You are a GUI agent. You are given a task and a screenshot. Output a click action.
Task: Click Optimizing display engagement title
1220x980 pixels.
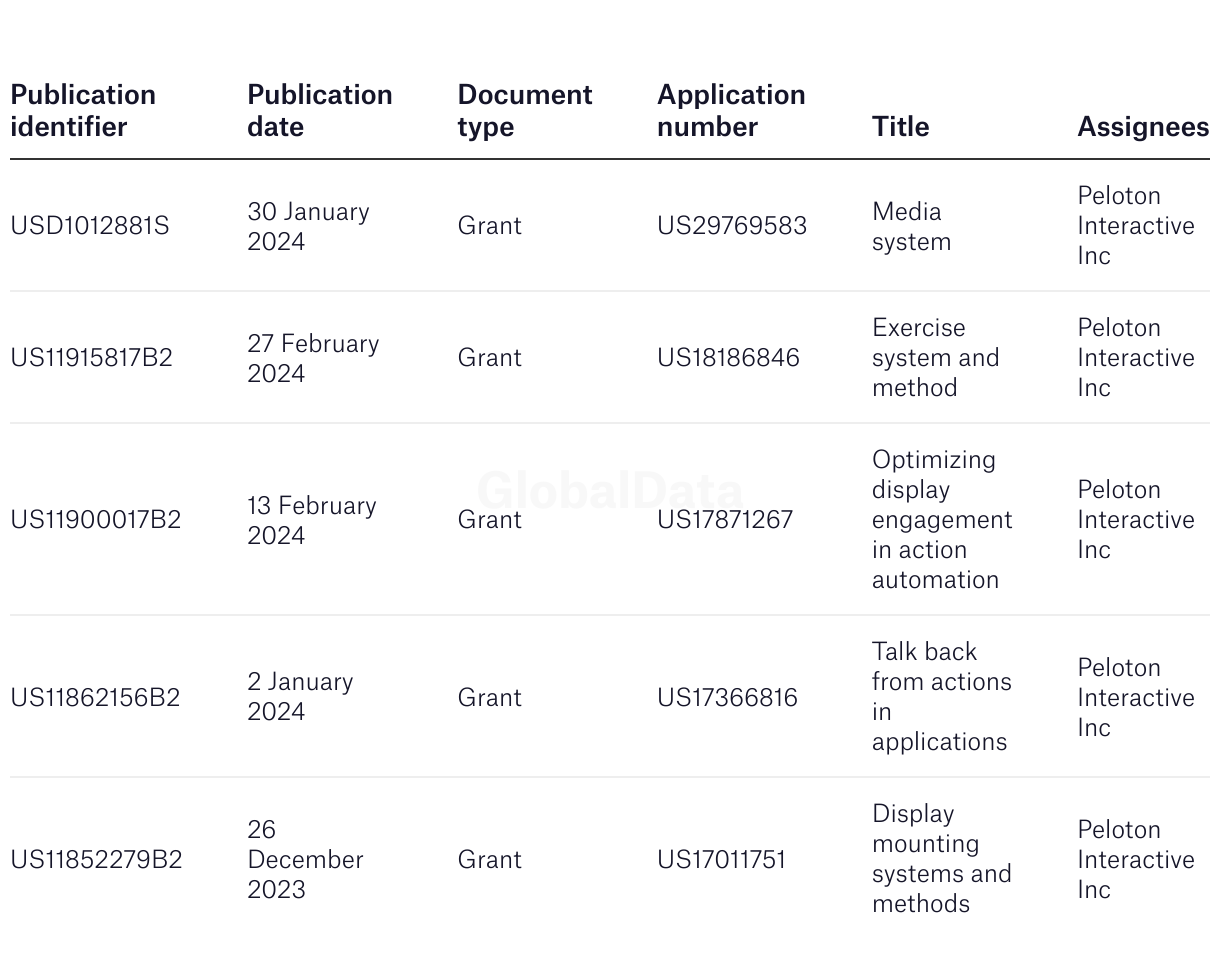pos(941,520)
